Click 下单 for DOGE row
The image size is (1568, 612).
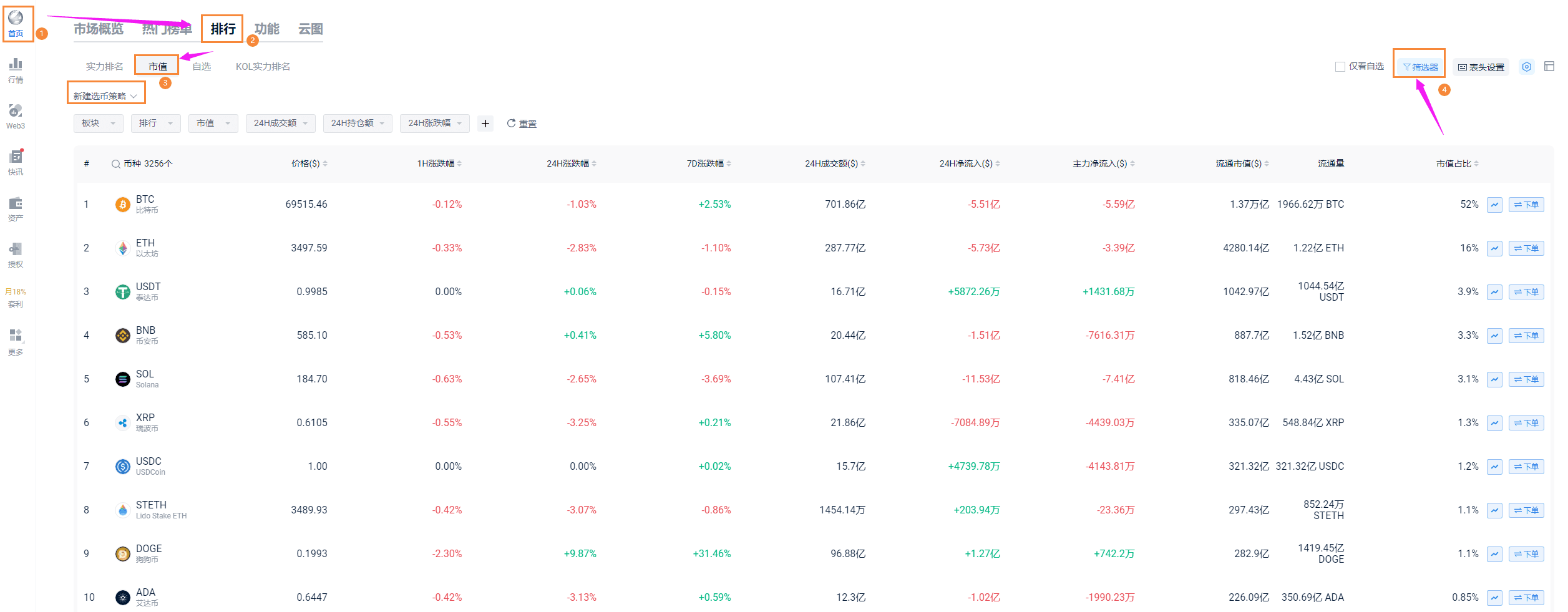[1526, 554]
